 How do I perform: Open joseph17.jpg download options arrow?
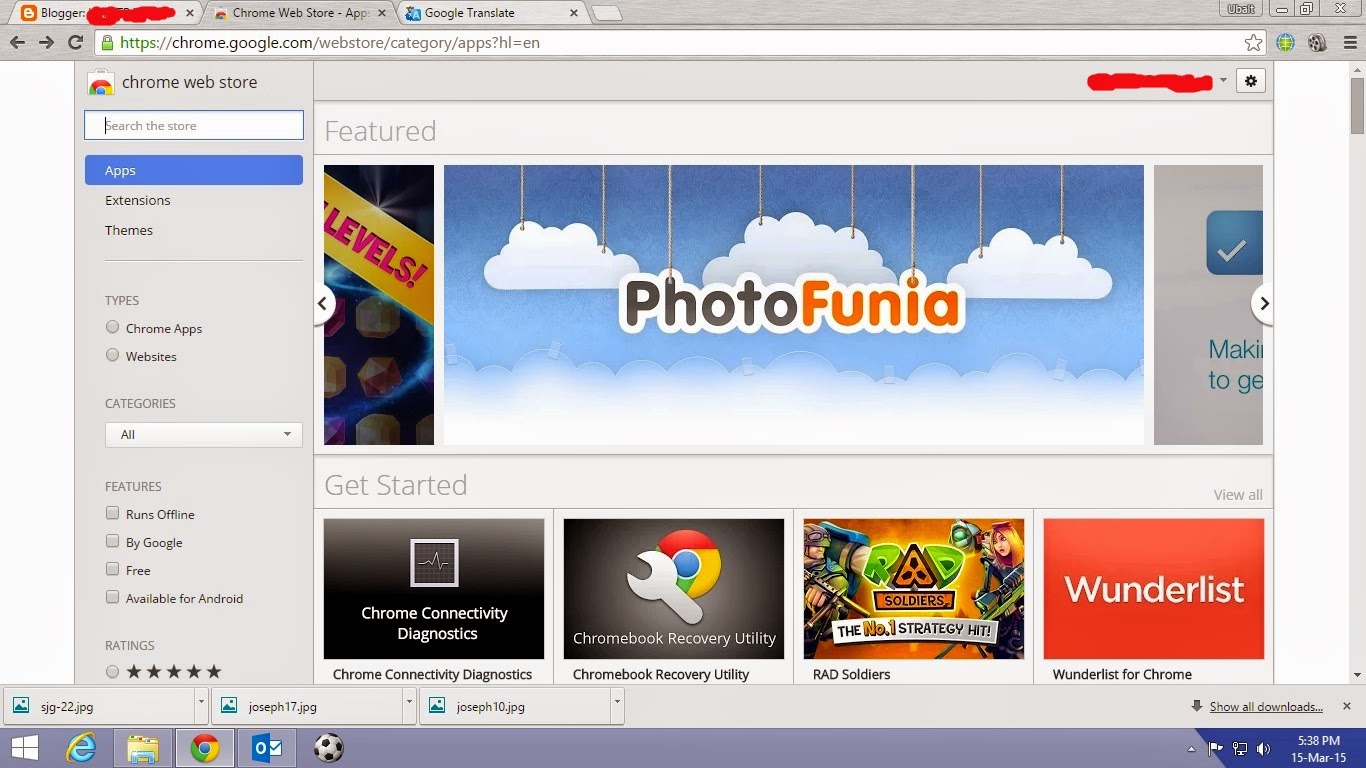pyautogui.click(x=409, y=705)
